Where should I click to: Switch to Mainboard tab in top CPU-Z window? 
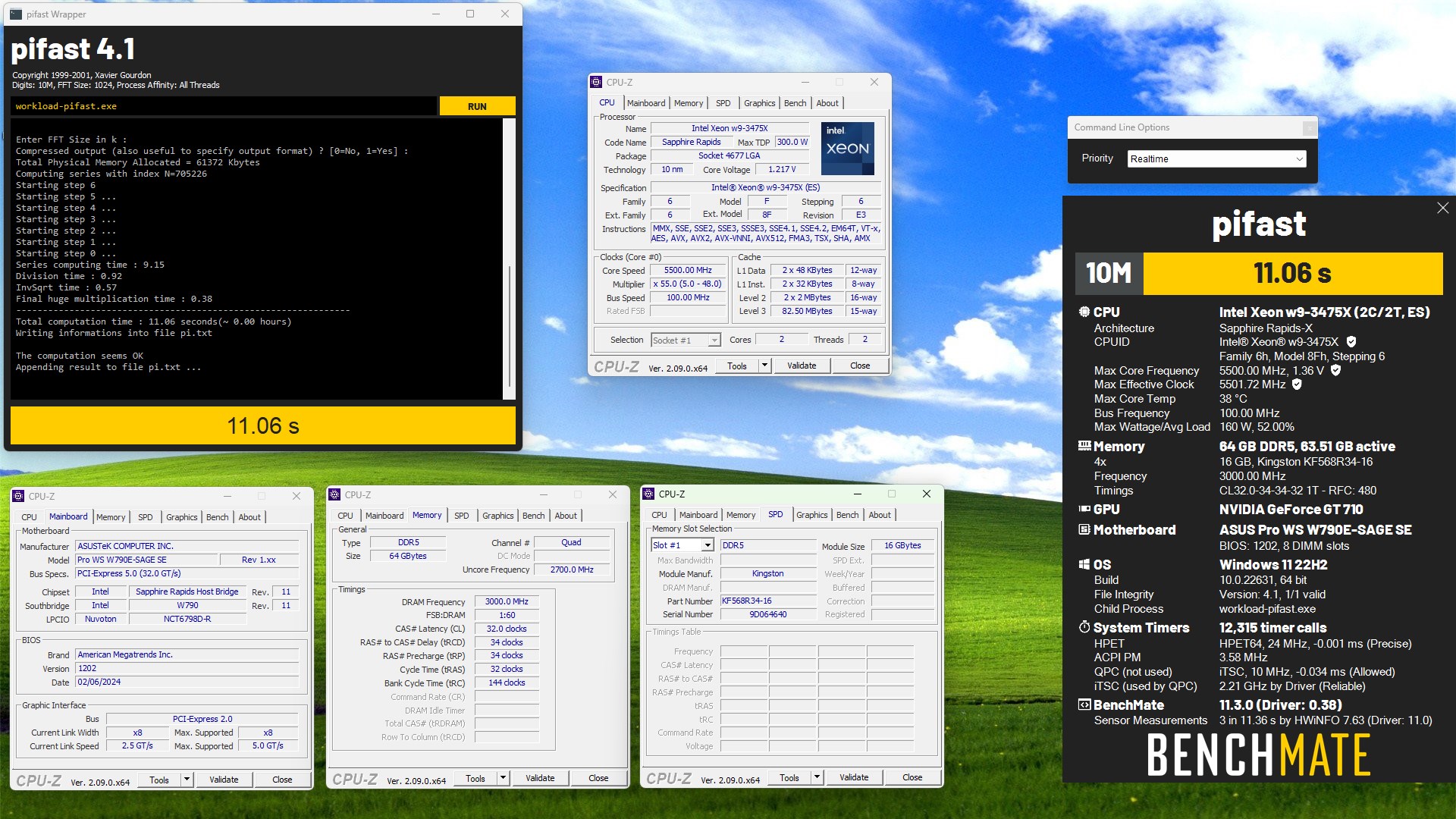click(646, 103)
